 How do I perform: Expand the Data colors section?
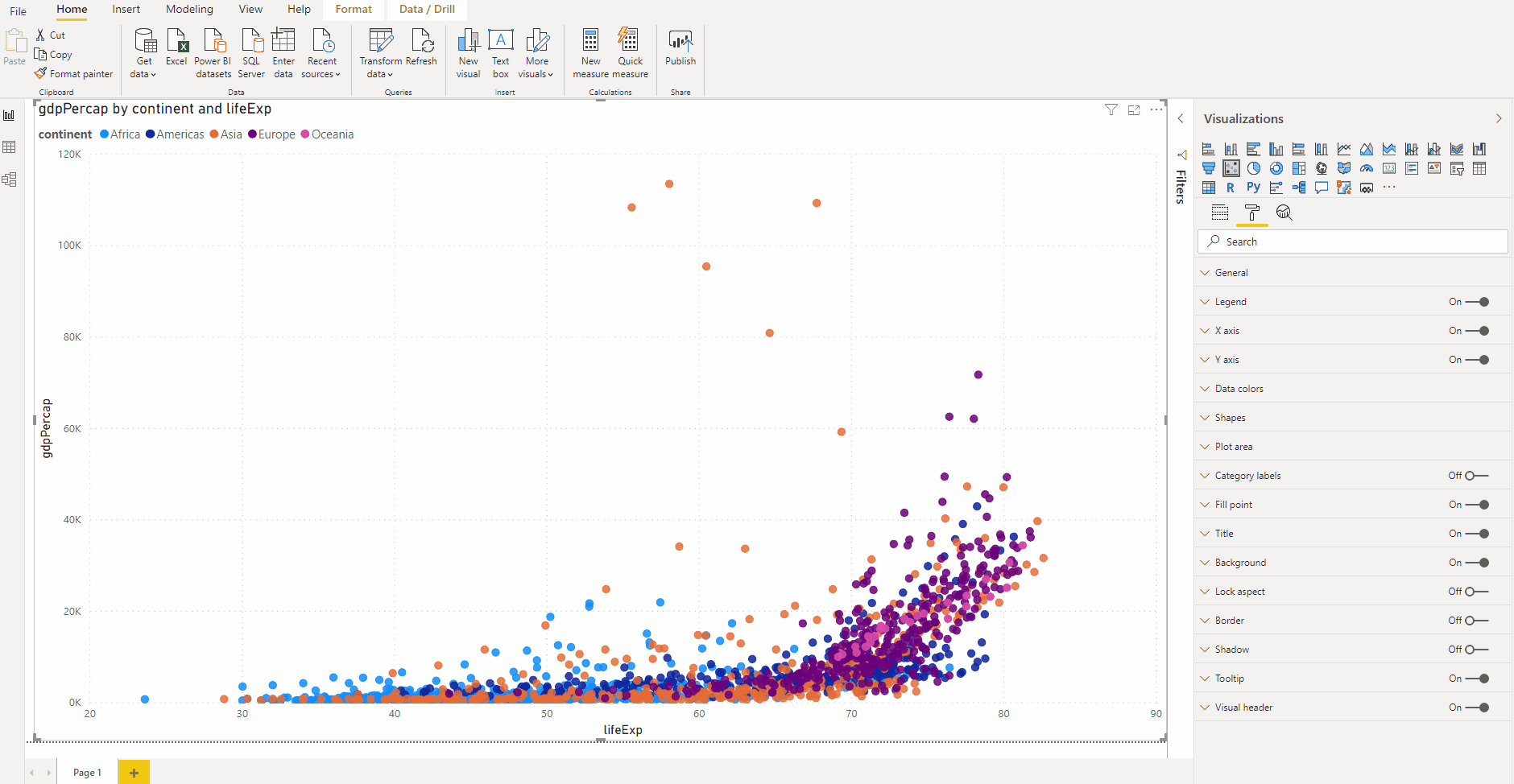pos(1239,389)
